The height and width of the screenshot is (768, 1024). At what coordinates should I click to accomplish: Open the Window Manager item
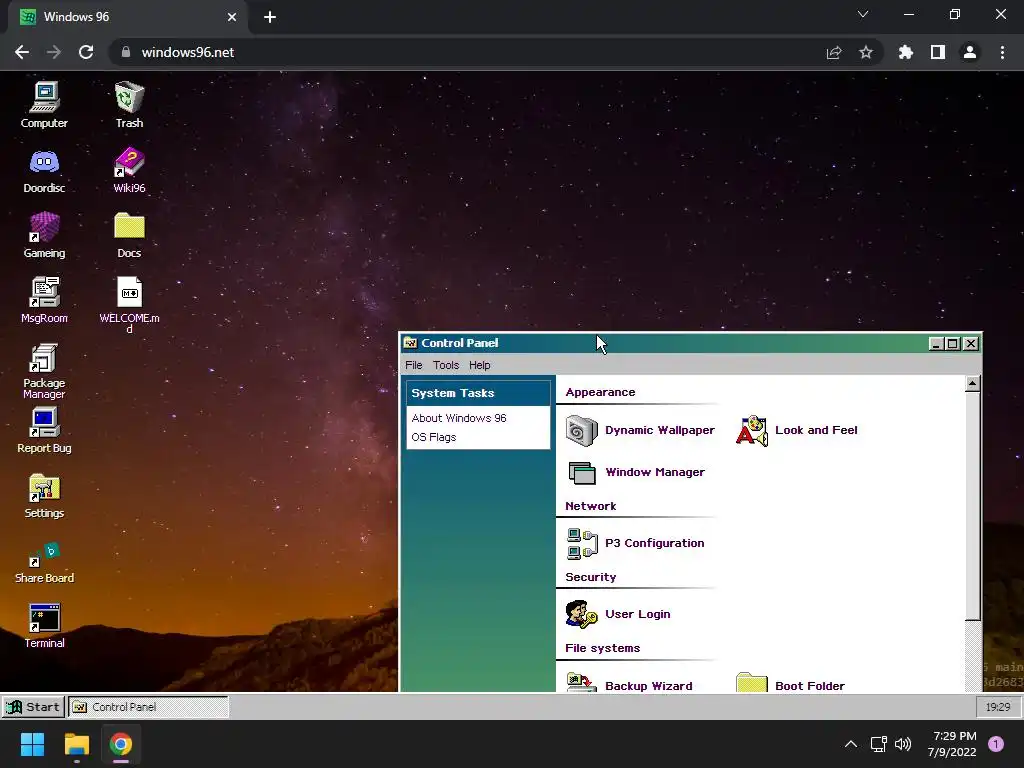click(636, 472)
